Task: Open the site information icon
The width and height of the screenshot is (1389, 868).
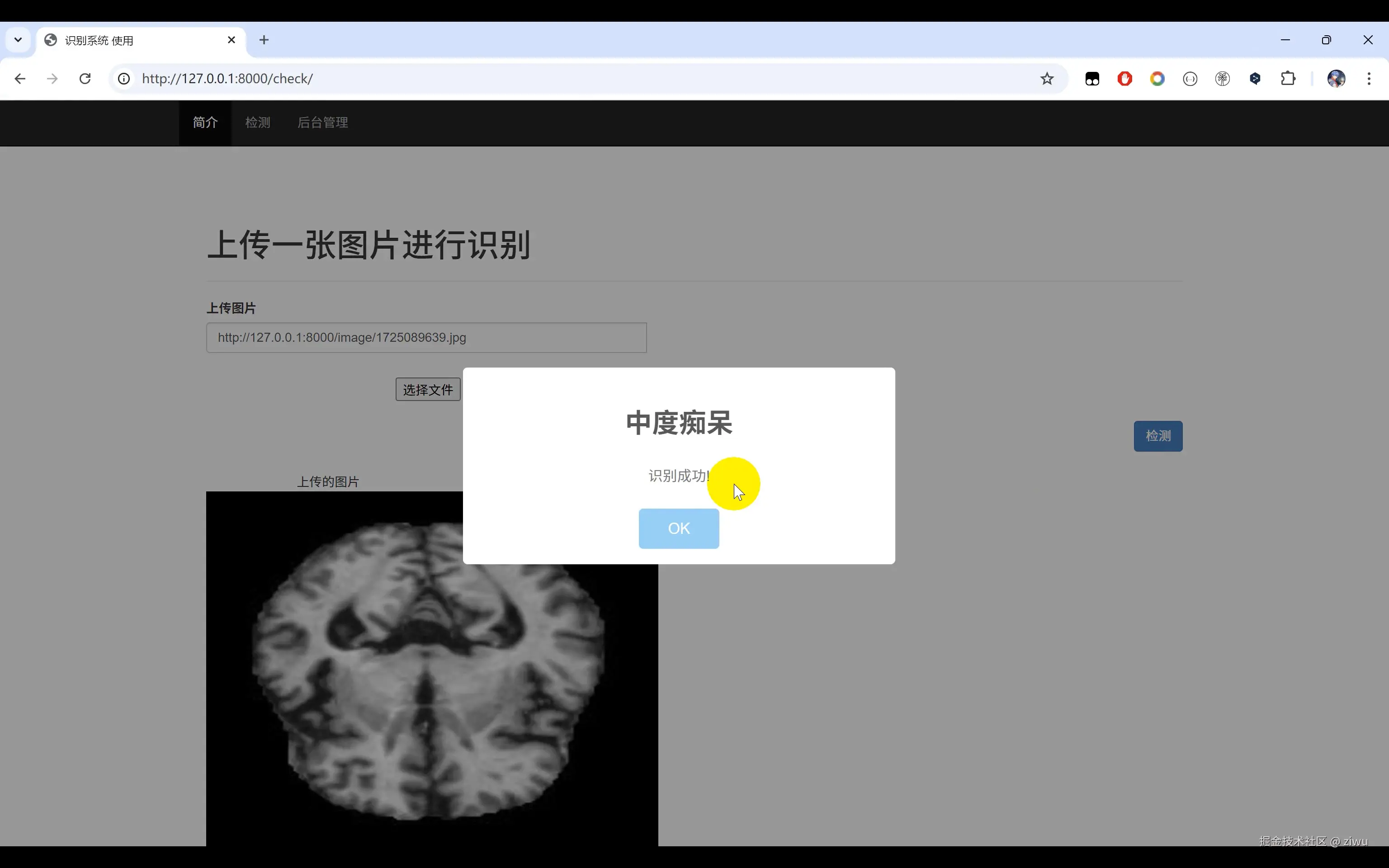Action: [124, 79]
